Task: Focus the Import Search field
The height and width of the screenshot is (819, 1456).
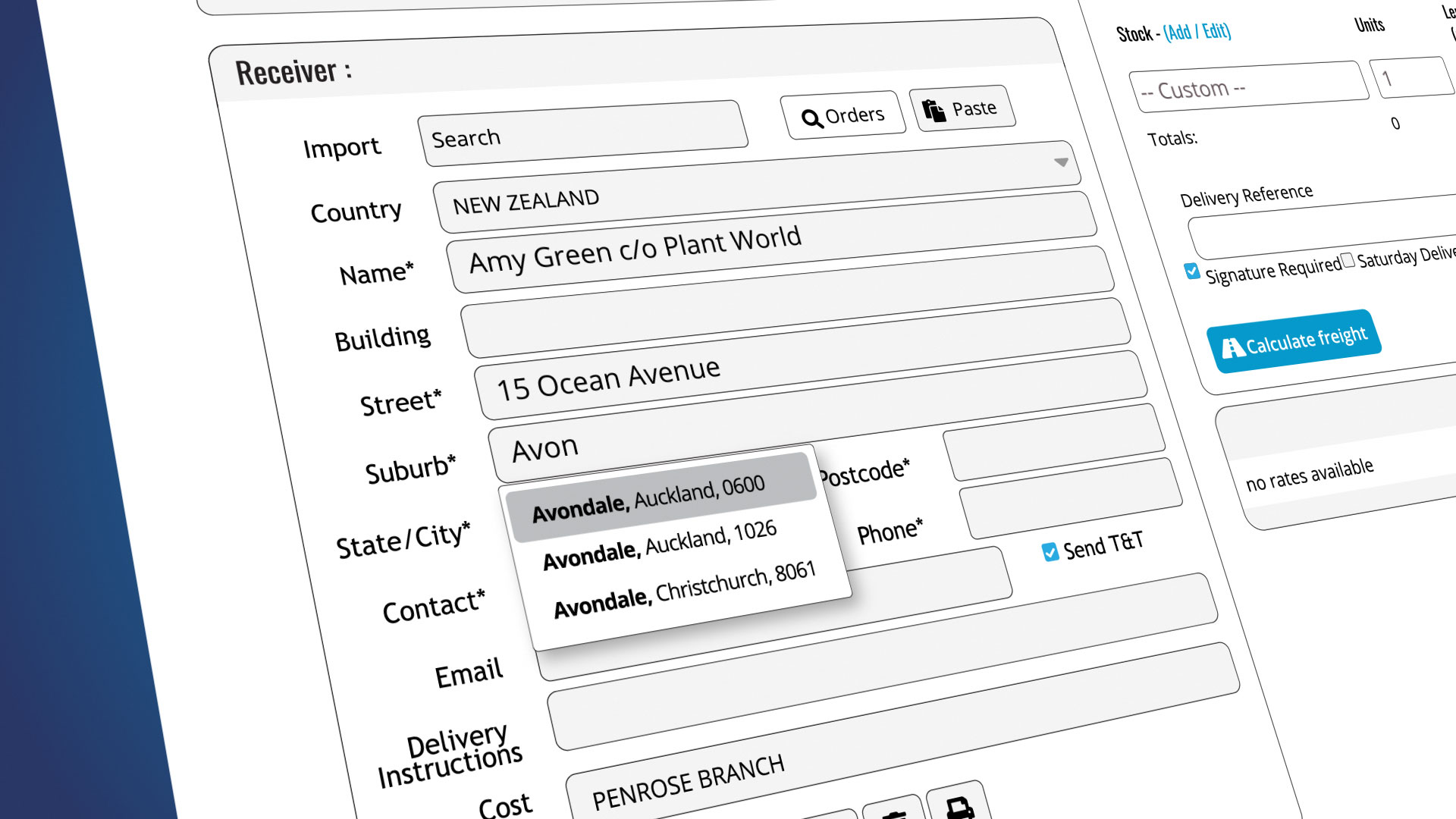Action: coord(582,133)
